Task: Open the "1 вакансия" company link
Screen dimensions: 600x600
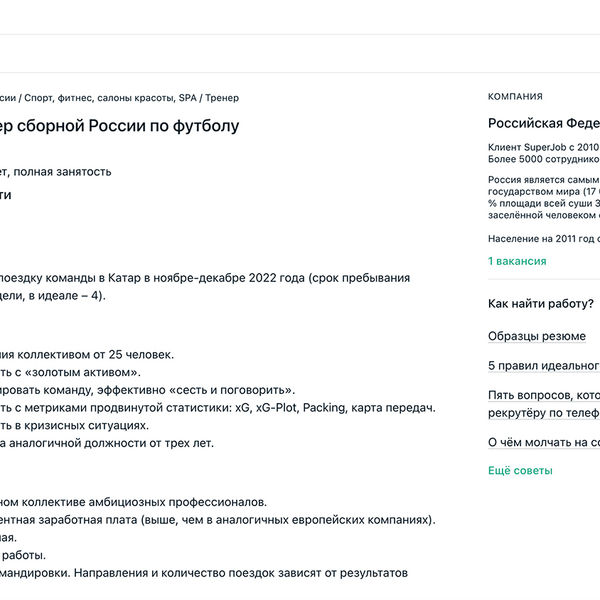Action: pyautogui.click(x=517, y=261)
